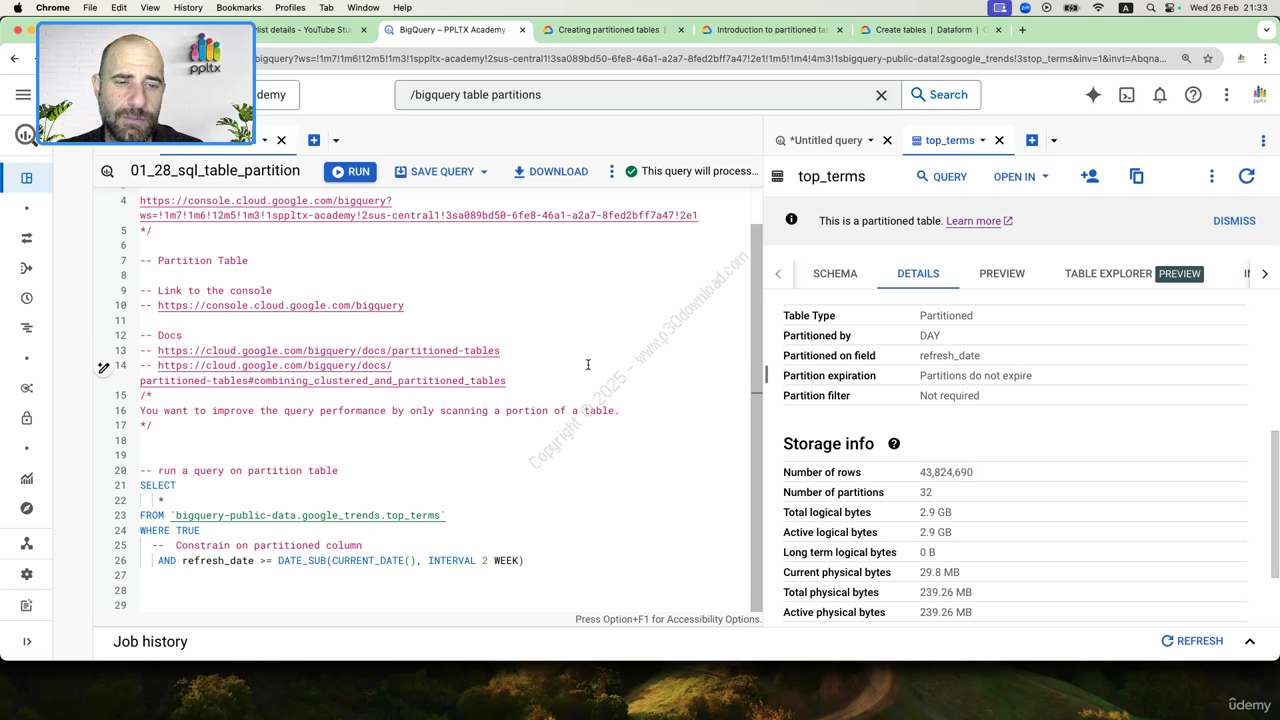Bookmark this page star icon
Viewport: 1280px width, 720px height.
[1208, 59]
